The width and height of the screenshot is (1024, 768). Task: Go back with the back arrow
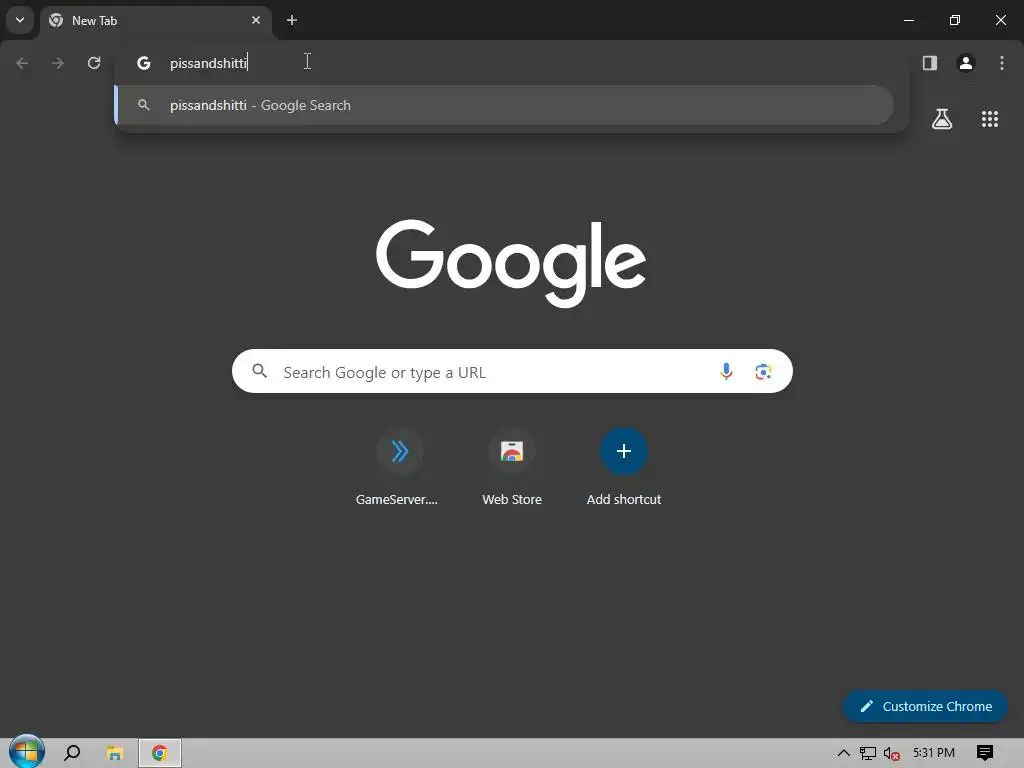point(22,63)
